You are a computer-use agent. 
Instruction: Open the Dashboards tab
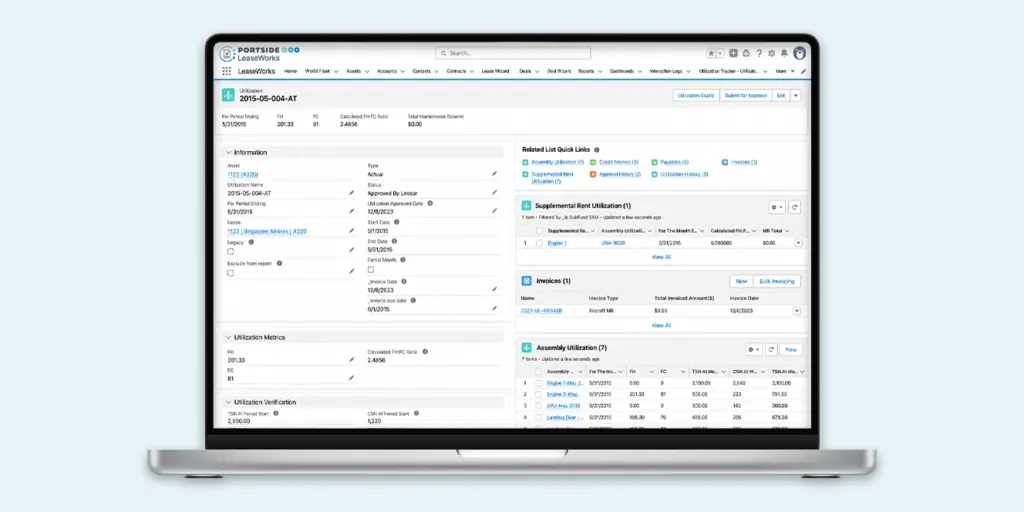pos(622,71)
